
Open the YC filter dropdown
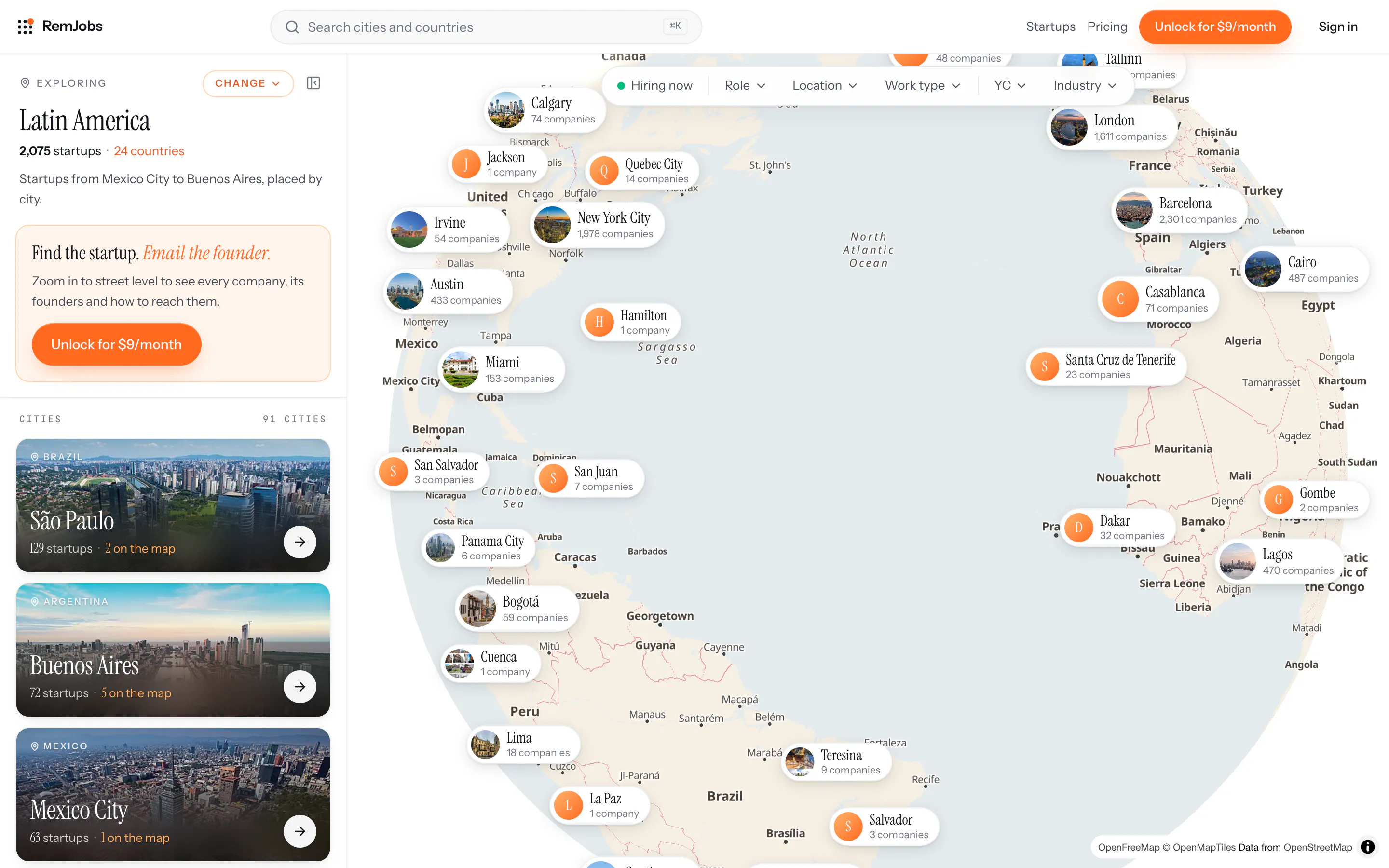coord(1010,85)
